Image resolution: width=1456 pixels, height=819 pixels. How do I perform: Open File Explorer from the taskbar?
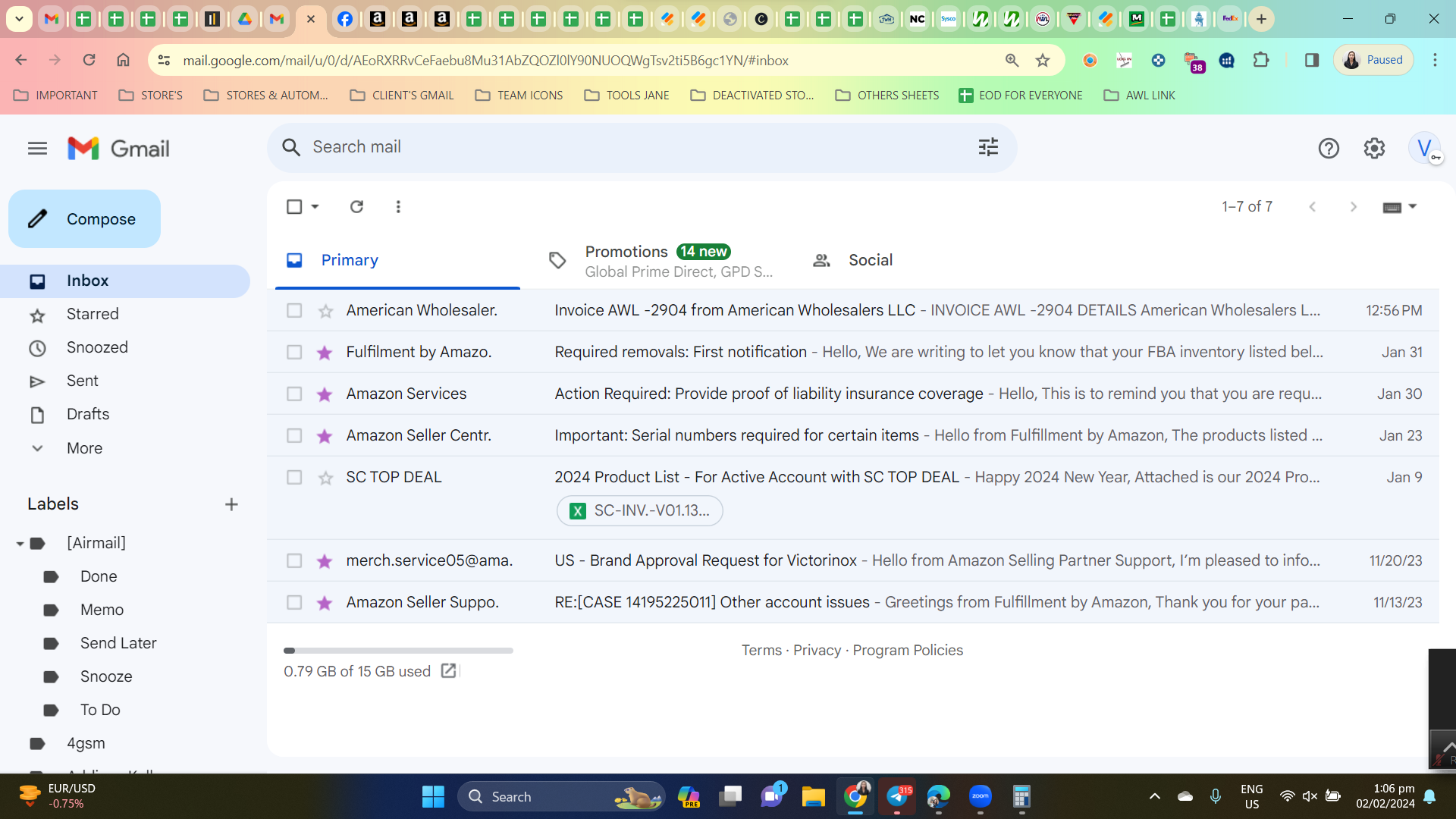pyautogui.click(x=813, y=796)
